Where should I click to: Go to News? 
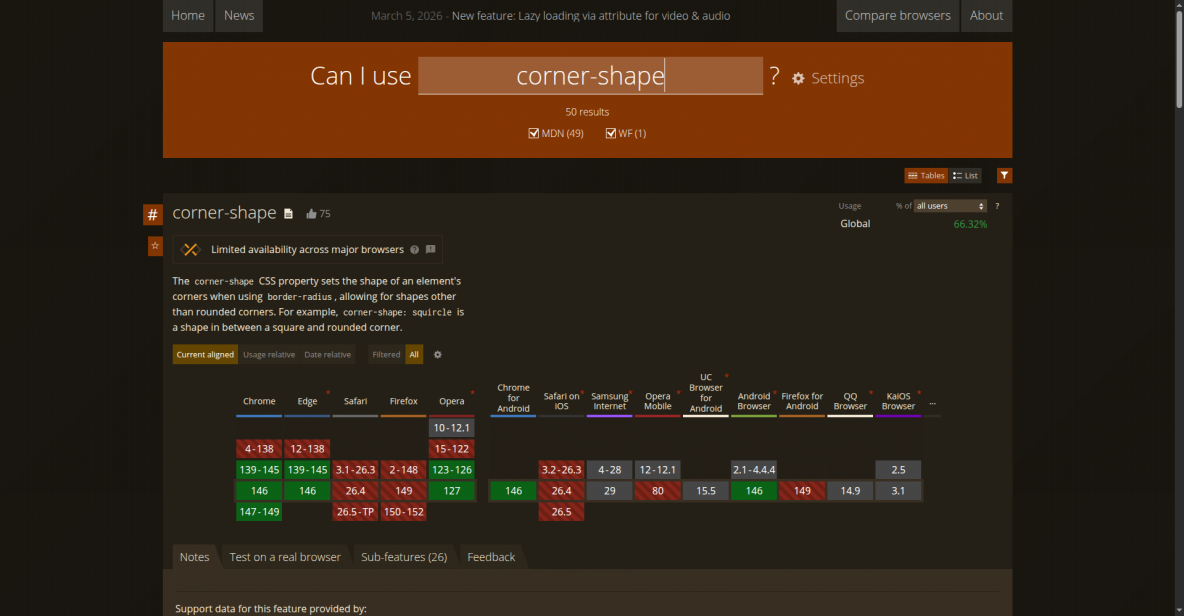tap(239, 16)
